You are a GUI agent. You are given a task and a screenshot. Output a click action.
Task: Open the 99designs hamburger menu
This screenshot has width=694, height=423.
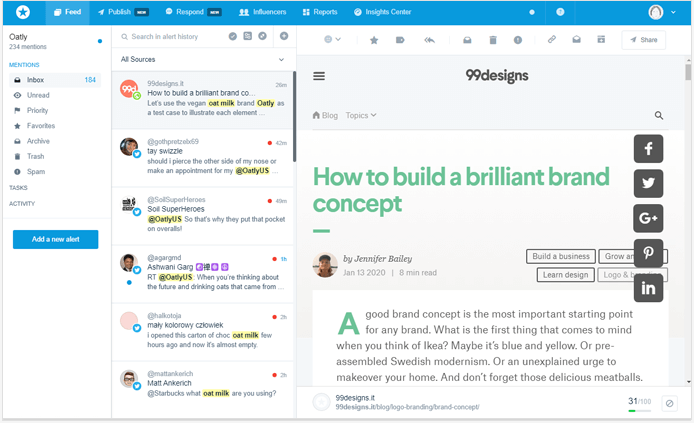319,76
